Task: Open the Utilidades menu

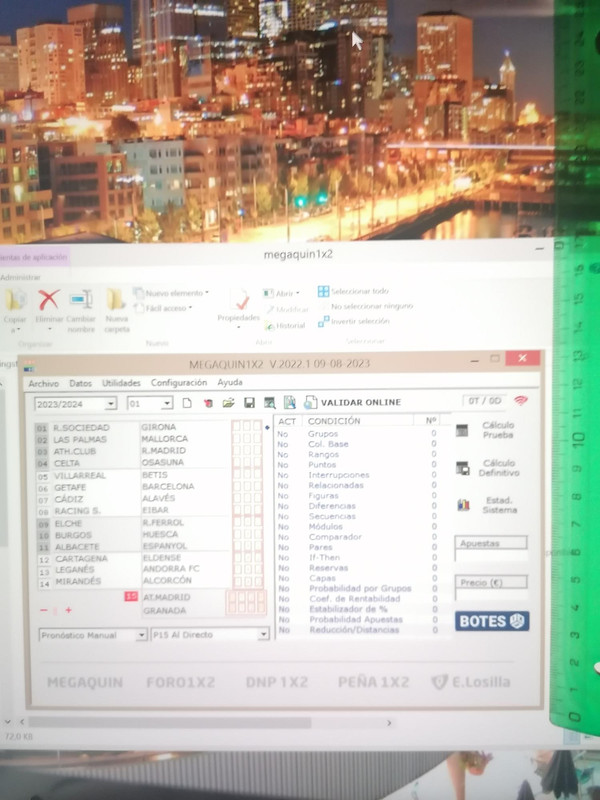Action: 121,383
